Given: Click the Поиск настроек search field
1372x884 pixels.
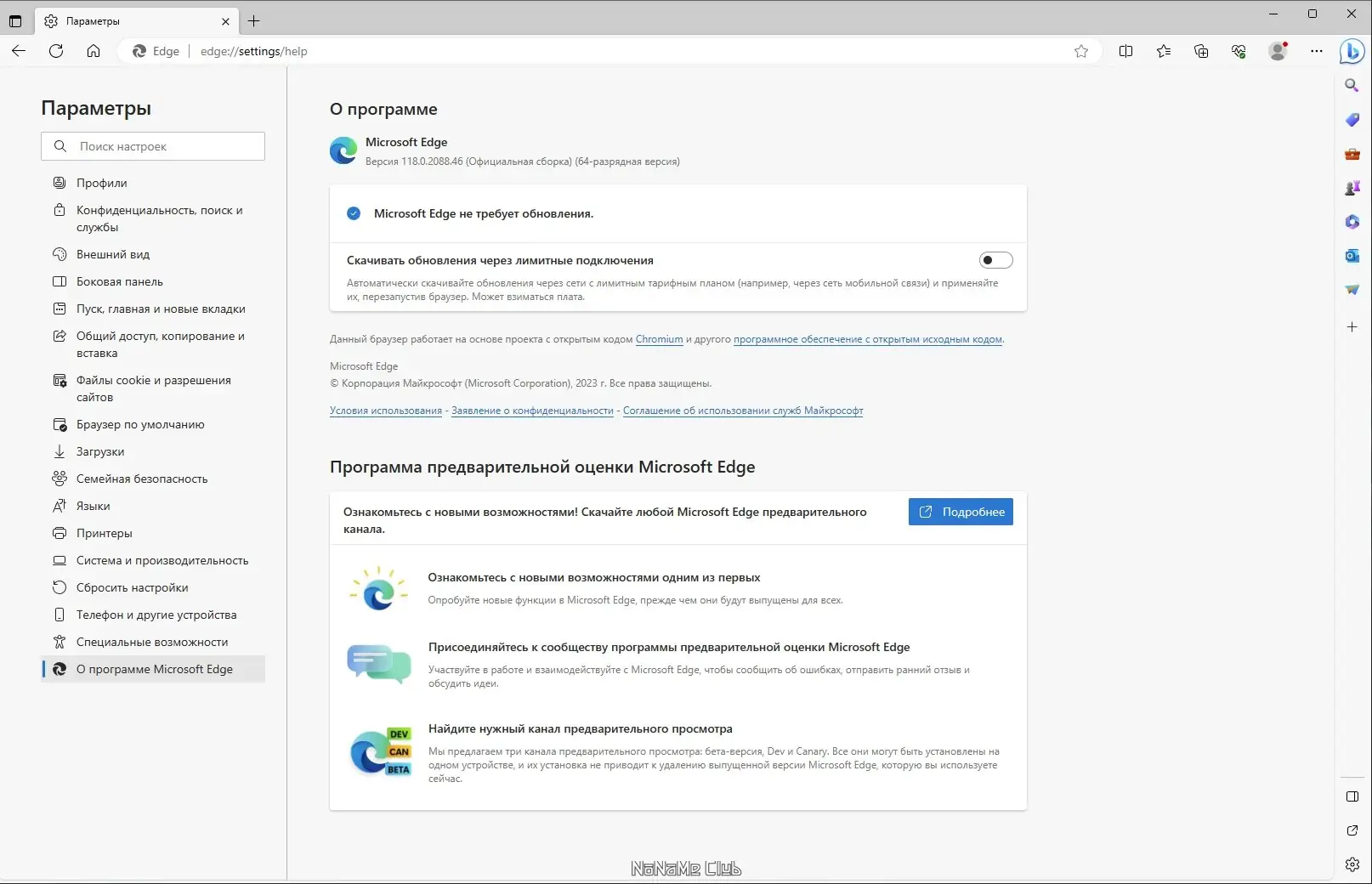Looking at the screenshot, I should (153, 146).
